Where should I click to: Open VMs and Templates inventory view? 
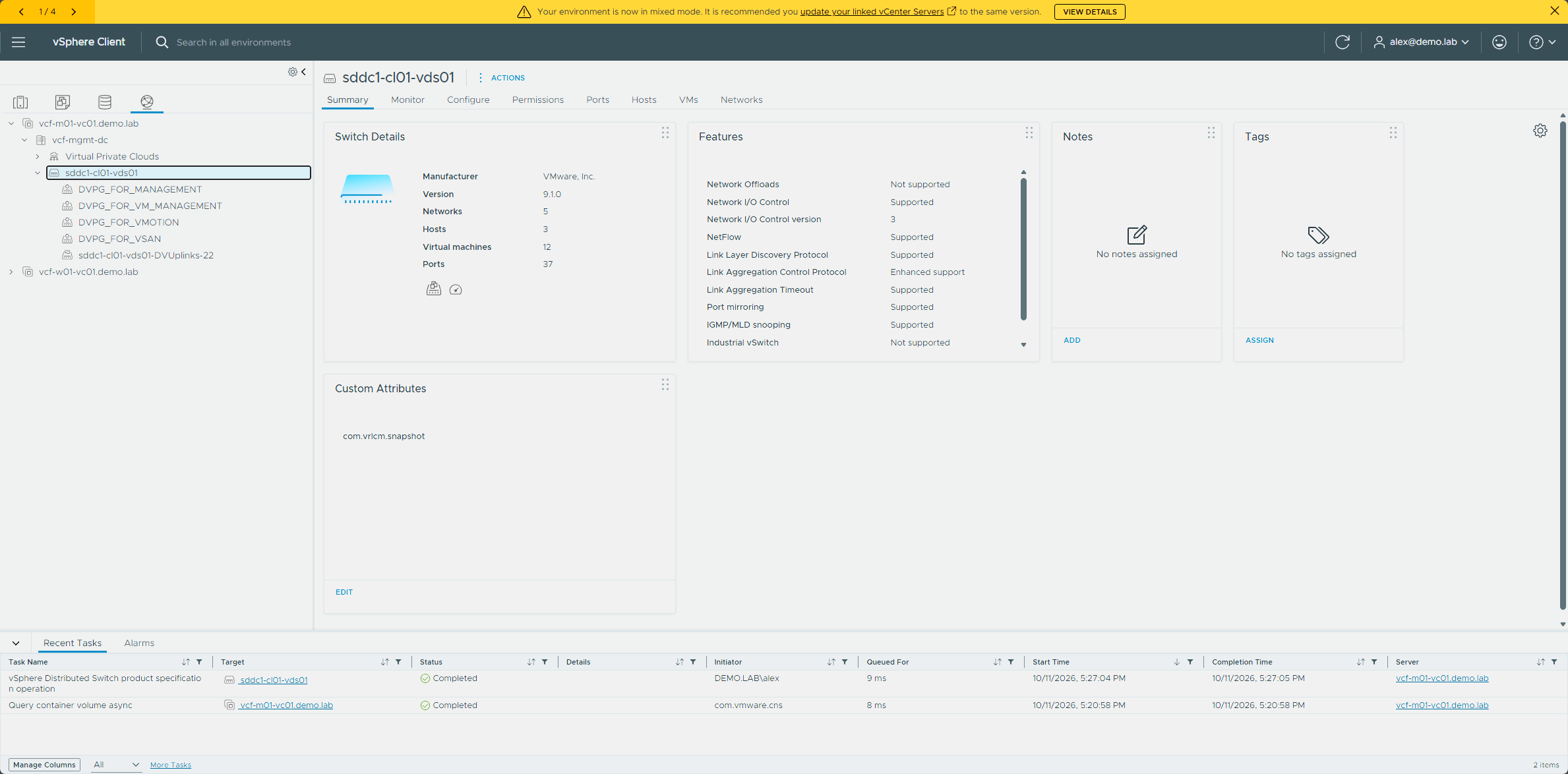[x=63, y=102]
